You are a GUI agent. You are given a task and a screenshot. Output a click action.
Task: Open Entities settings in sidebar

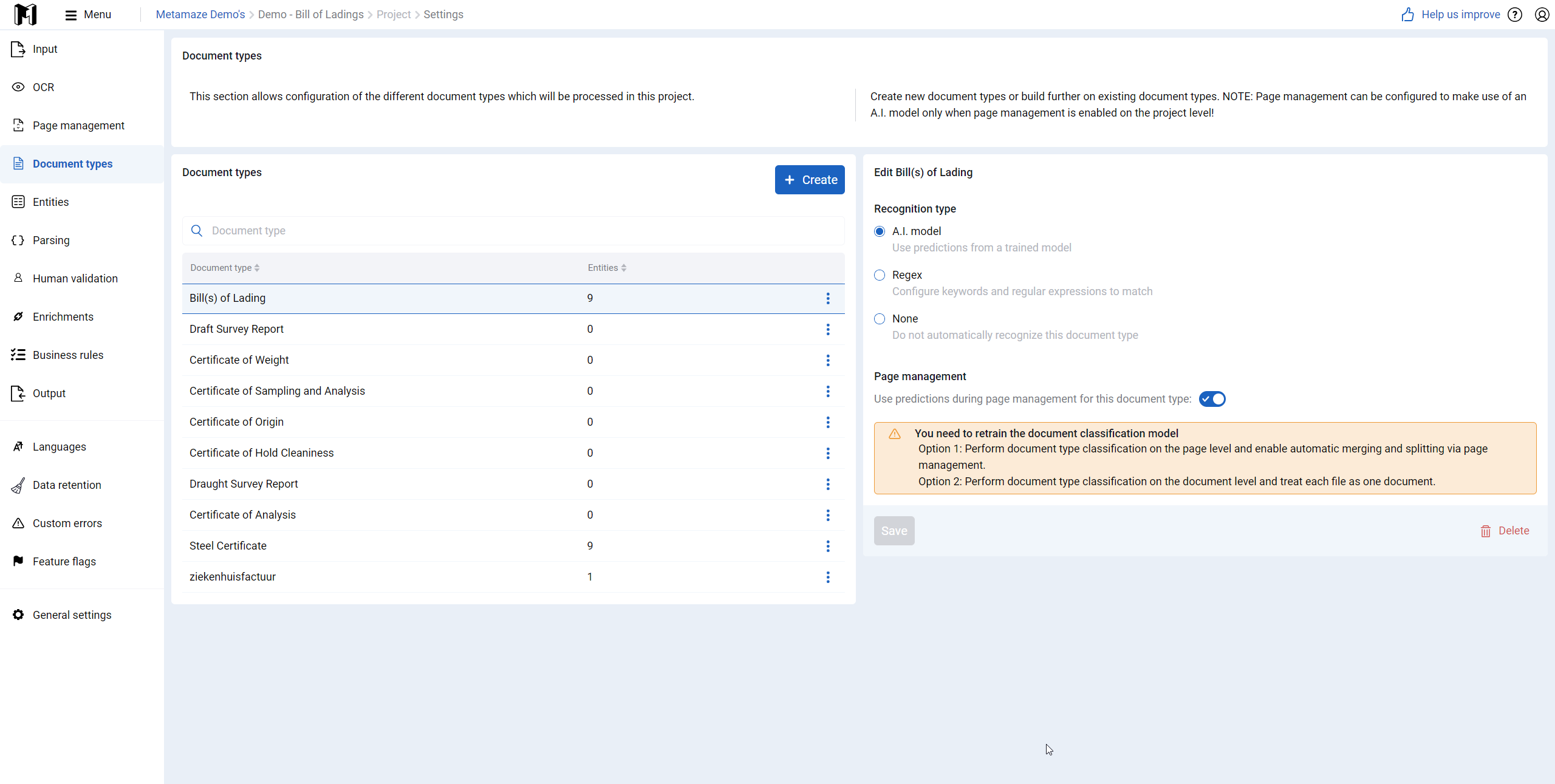[x=82, y=202]
